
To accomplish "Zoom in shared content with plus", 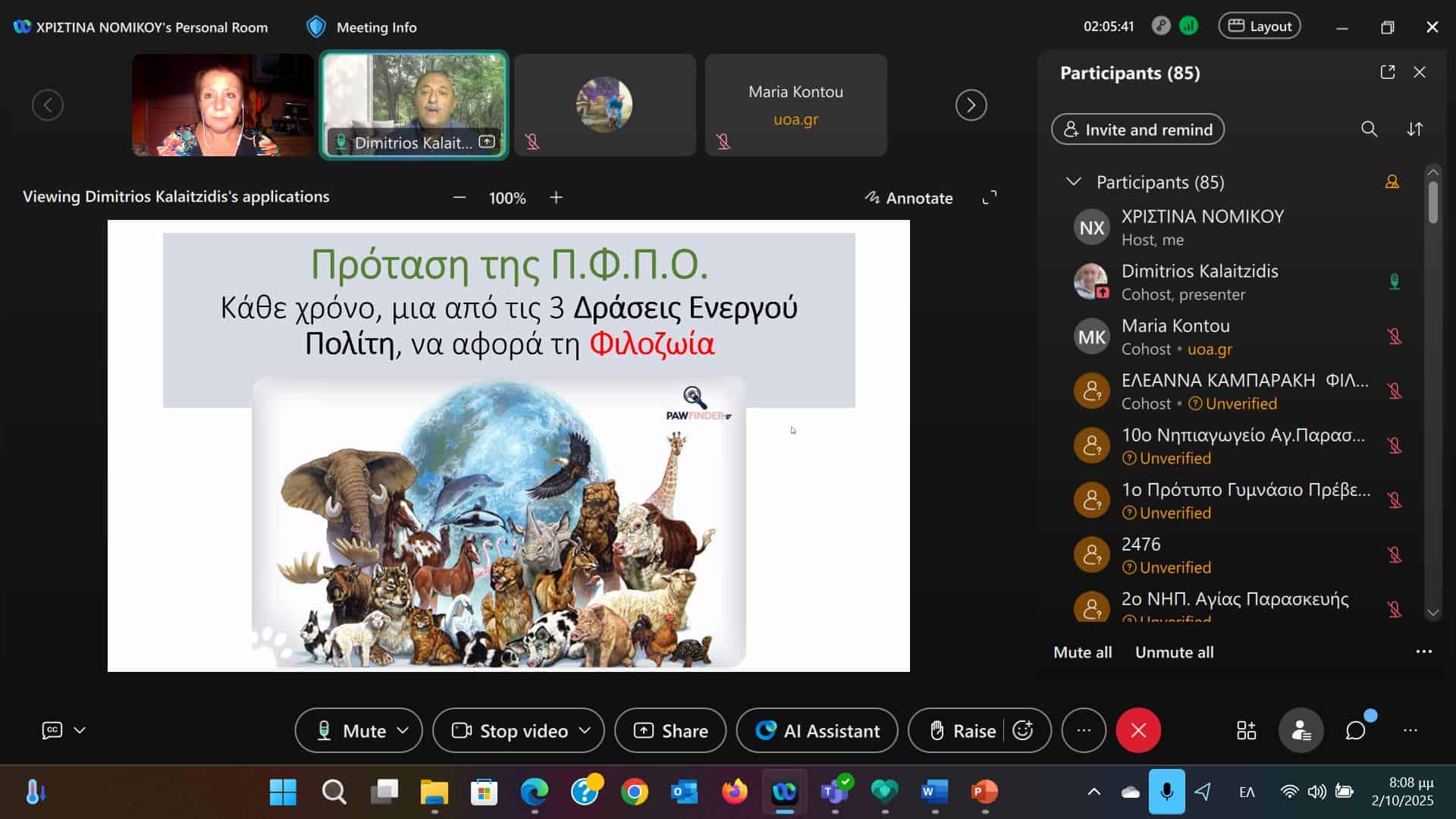I will pos(557,197).
